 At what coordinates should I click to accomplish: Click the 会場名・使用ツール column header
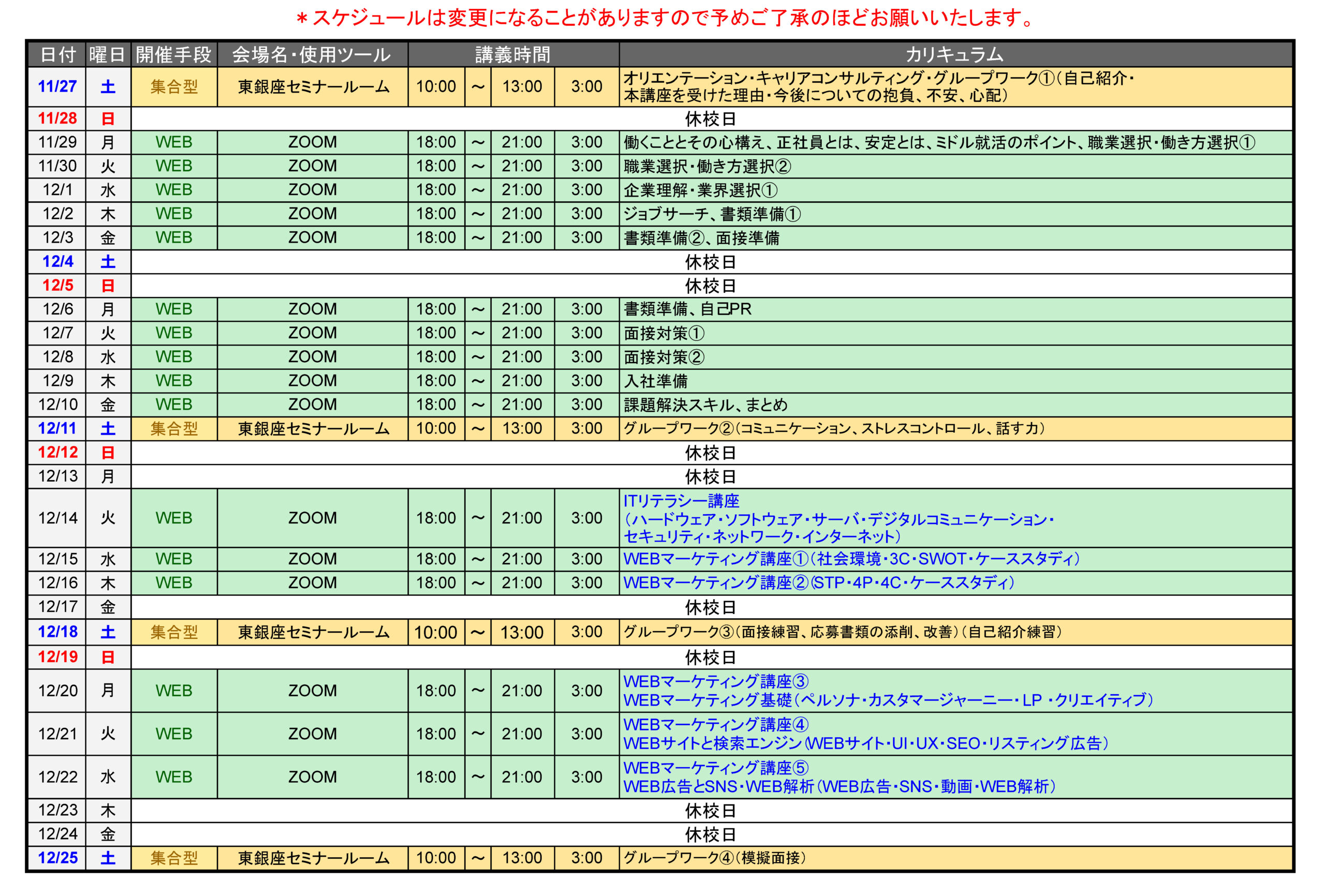pyautogui.click(x=312, y=55)
